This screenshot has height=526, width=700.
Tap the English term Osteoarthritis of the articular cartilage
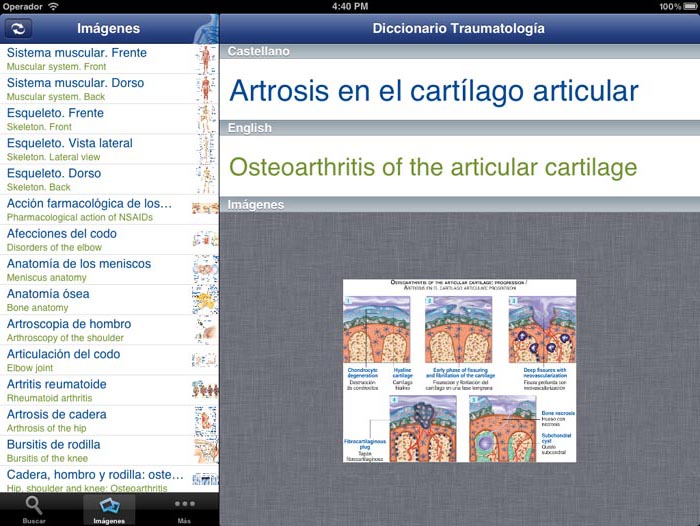pyautogui.click(x=433, y=167)
